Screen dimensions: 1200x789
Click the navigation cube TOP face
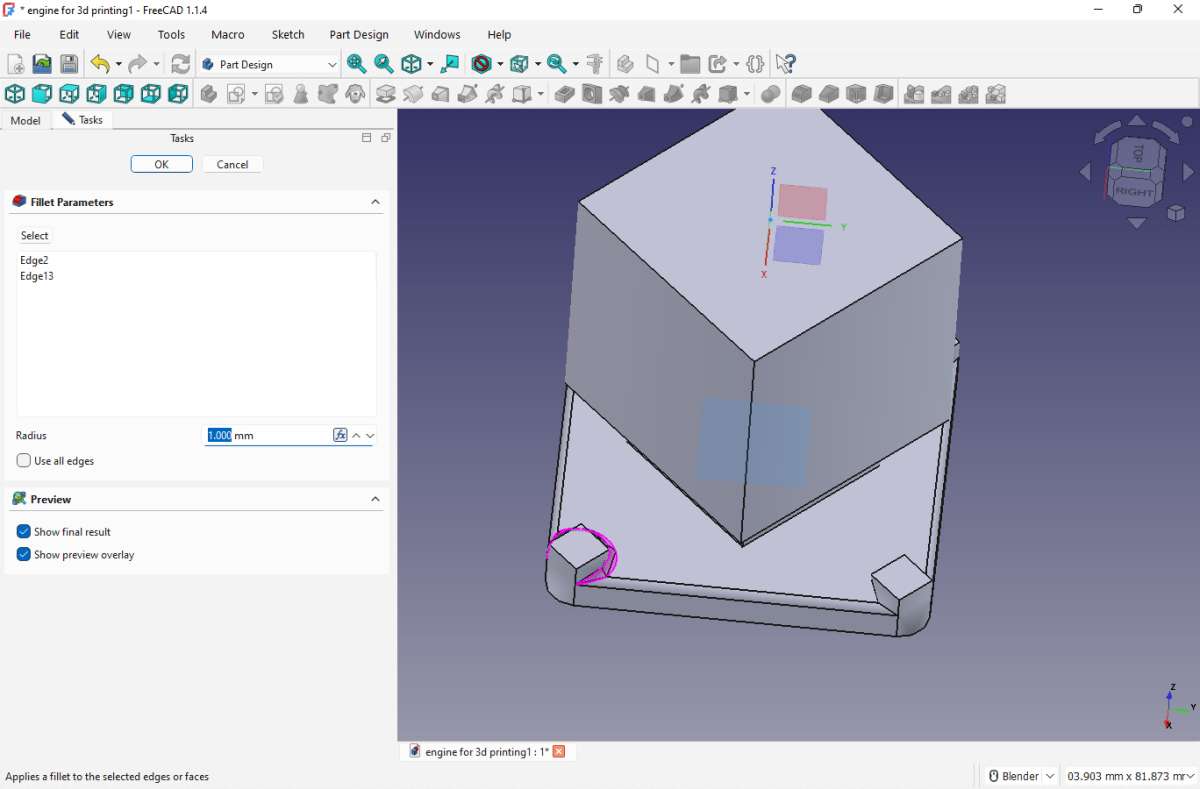click(1138, 153)
